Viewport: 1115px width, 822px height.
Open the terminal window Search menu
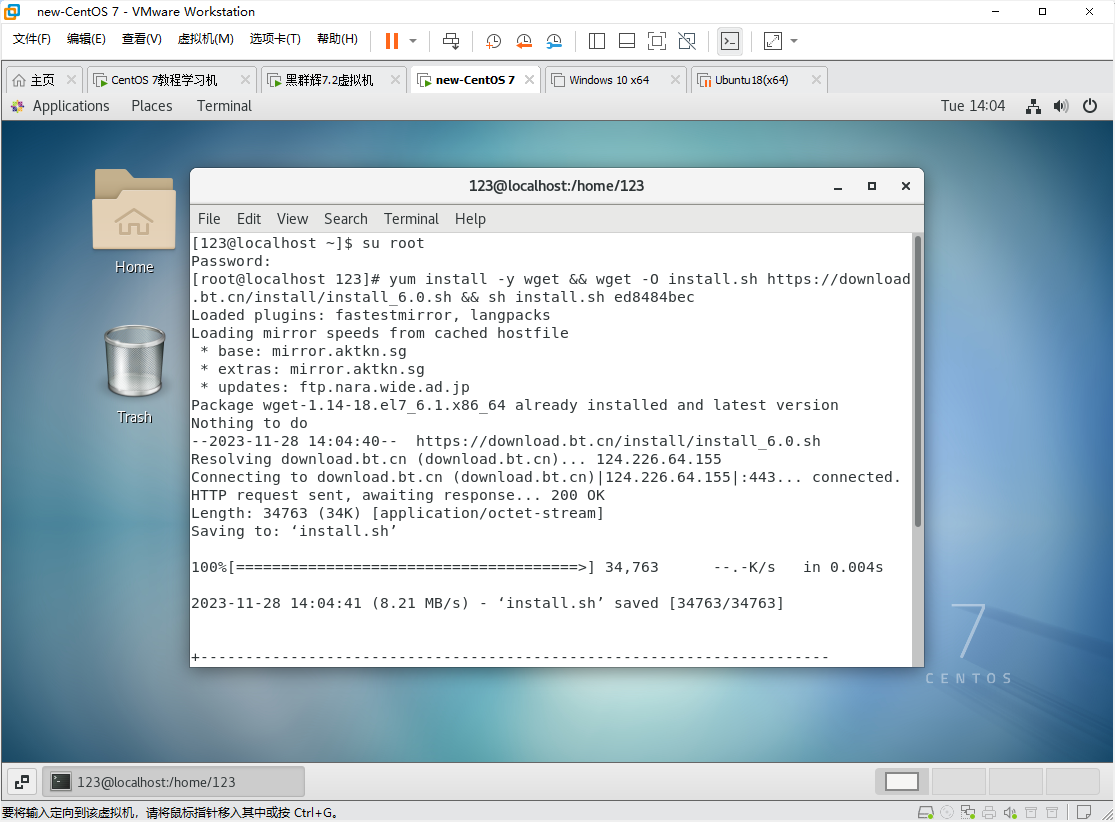point(346,219)
